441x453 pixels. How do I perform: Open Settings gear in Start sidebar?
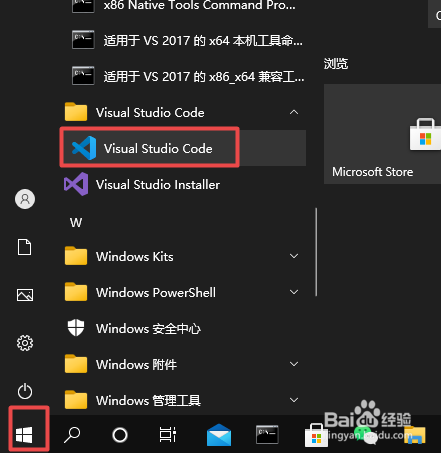[25, 343]
